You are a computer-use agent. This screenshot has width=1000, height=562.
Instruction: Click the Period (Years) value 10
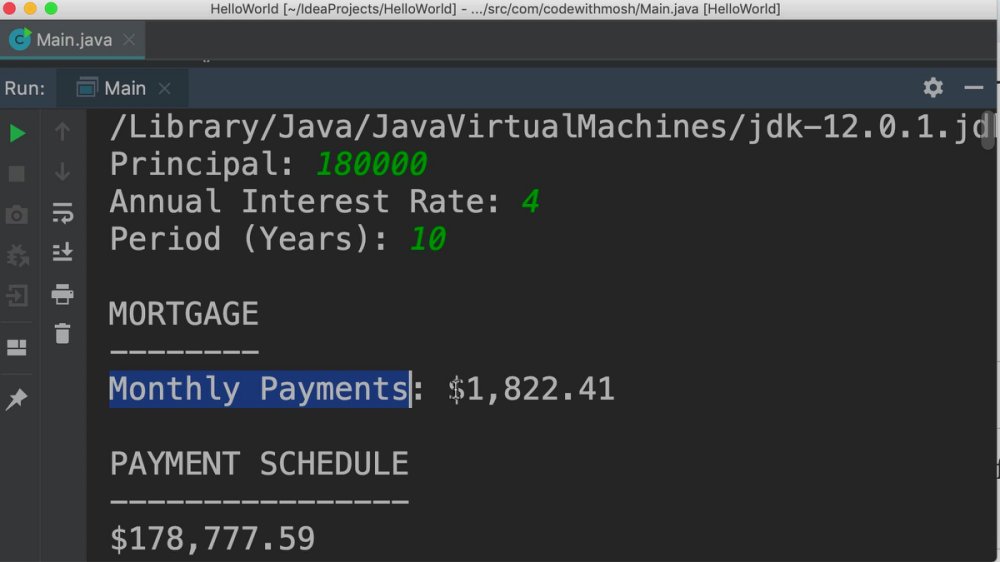point(427,240)
